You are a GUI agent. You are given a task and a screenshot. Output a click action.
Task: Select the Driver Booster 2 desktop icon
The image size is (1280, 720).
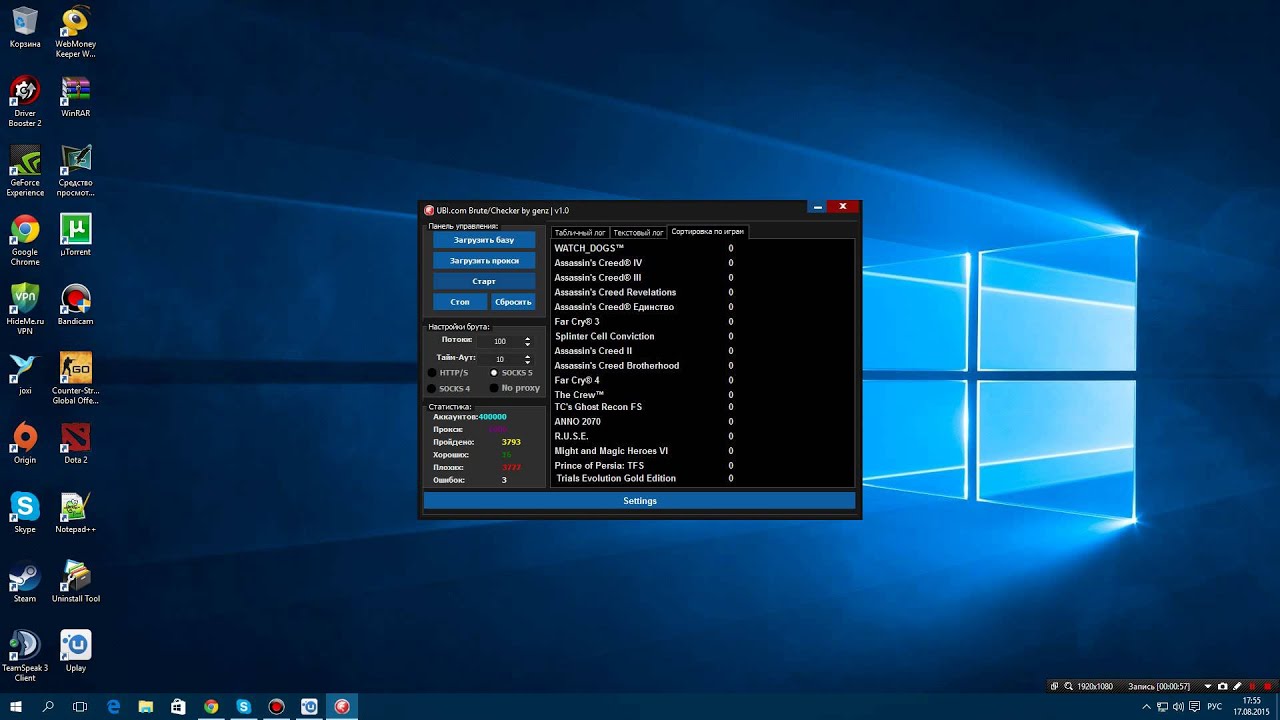pos(25,101)
